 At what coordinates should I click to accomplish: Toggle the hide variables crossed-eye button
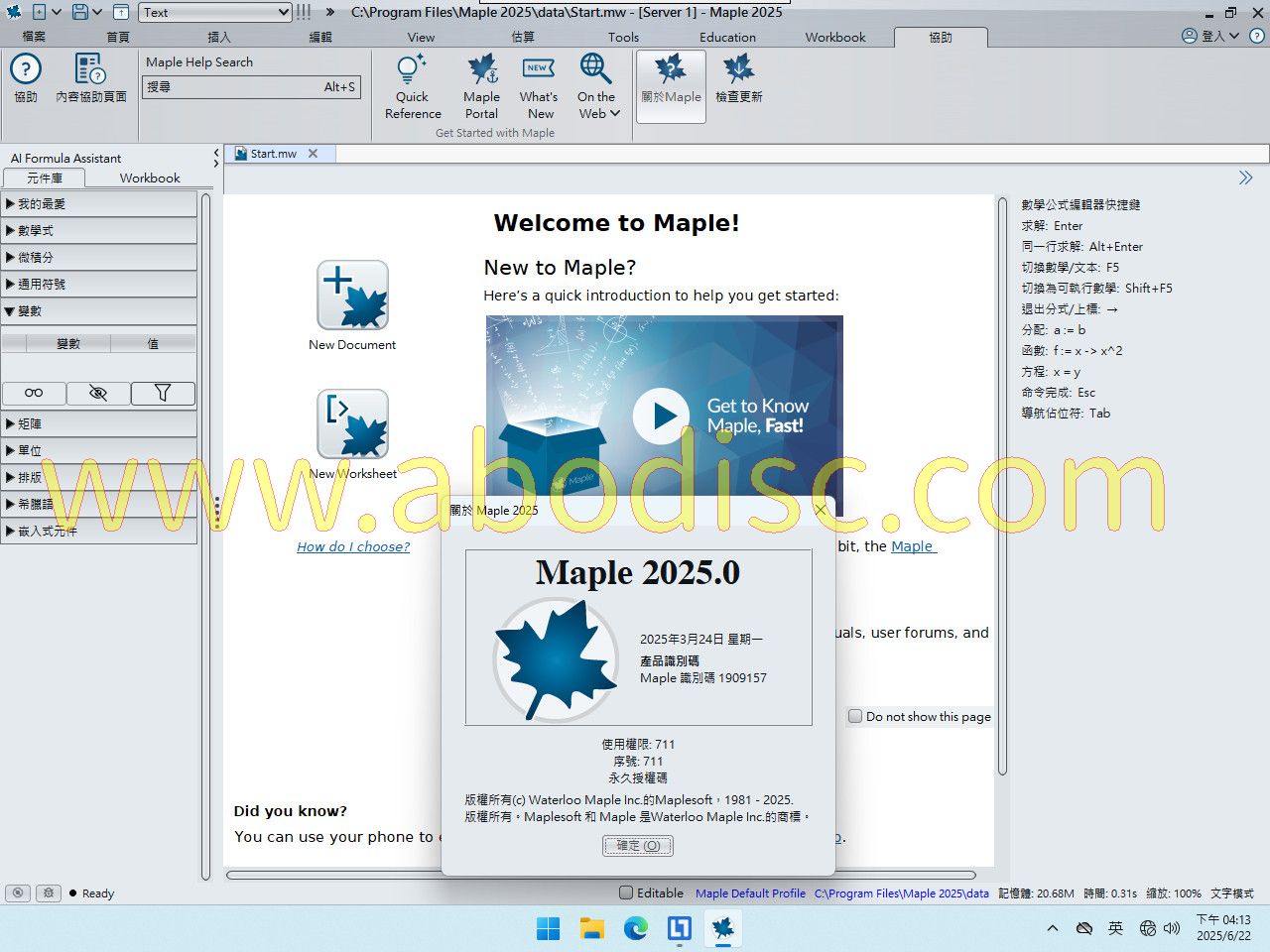coord(98,393)
